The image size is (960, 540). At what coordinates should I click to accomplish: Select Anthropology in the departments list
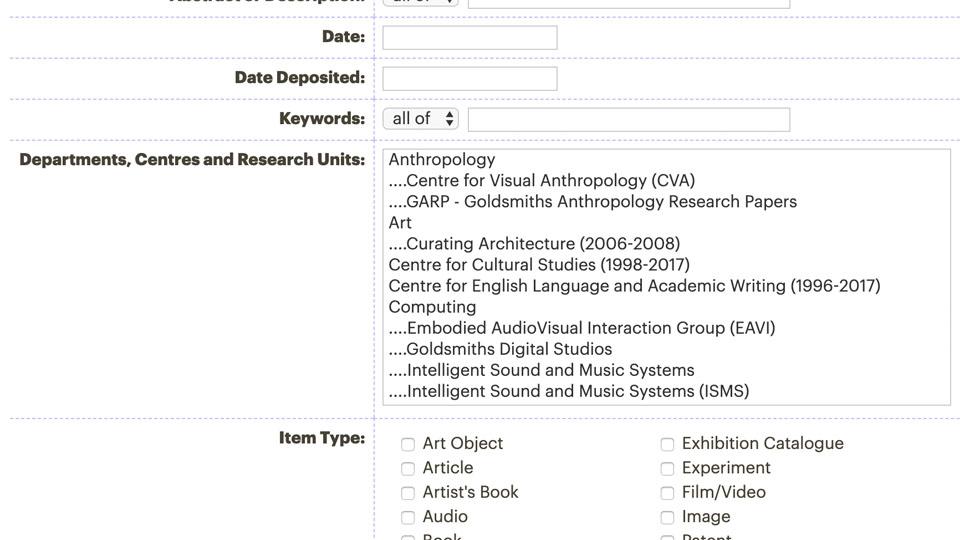point(442,160)
